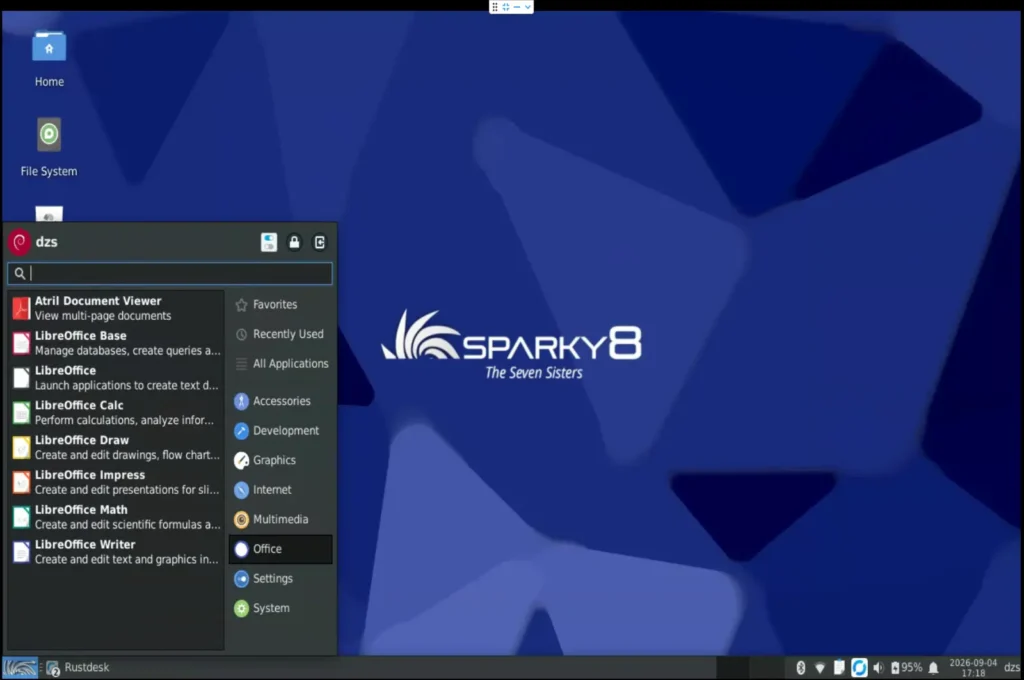Open the LibreOffice start center entry
This screenshot has width=1024, height=680.
pos(116,378)
